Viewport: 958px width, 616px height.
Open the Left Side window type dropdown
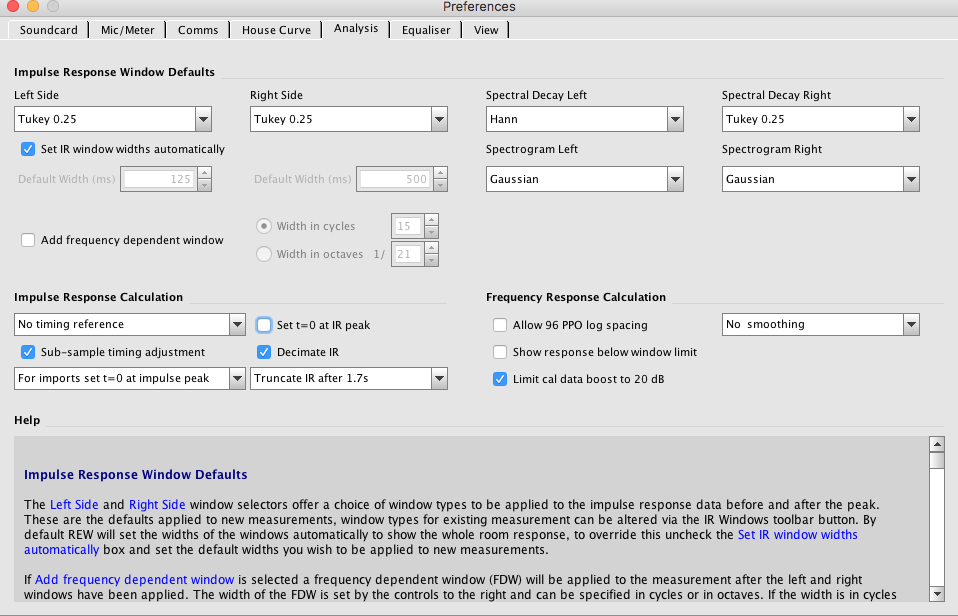coord(113,119)
